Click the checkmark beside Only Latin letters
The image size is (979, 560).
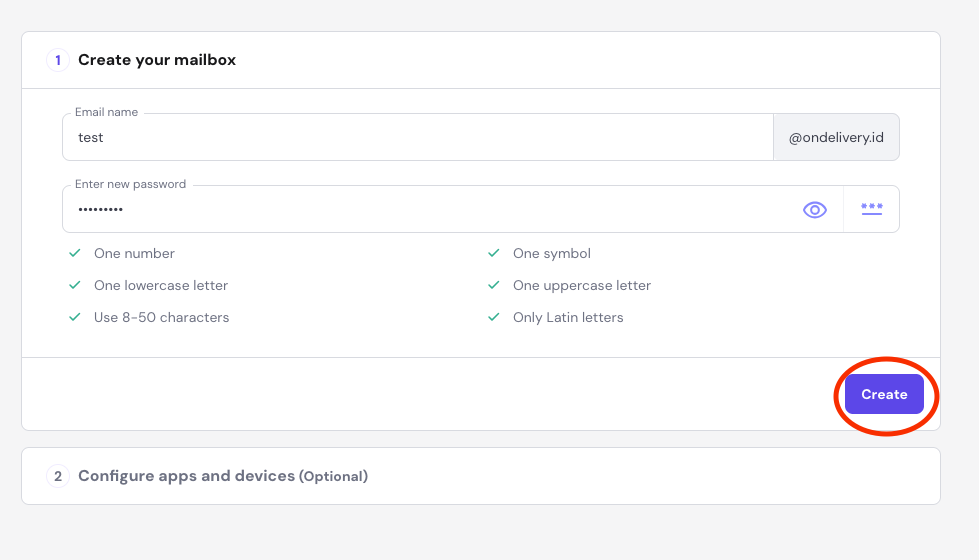[x=493, y=318]
